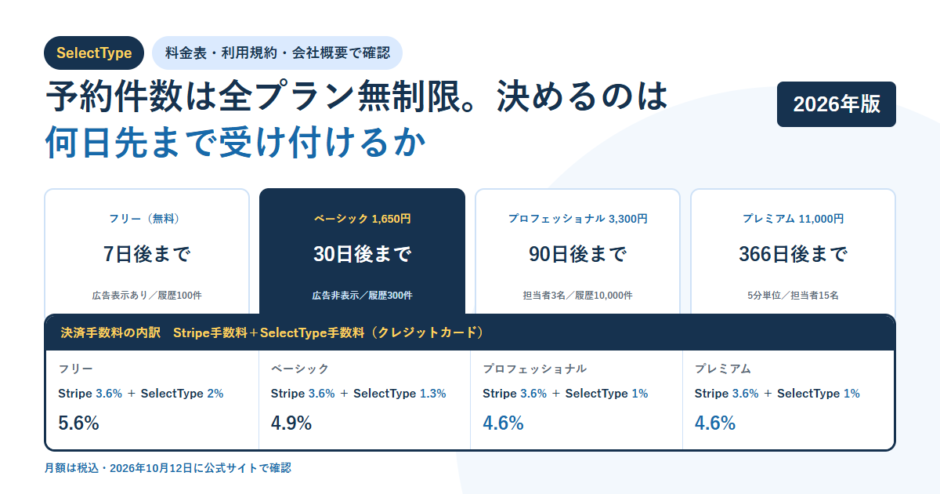Click the 7日後まで text

tap(147, 254)
